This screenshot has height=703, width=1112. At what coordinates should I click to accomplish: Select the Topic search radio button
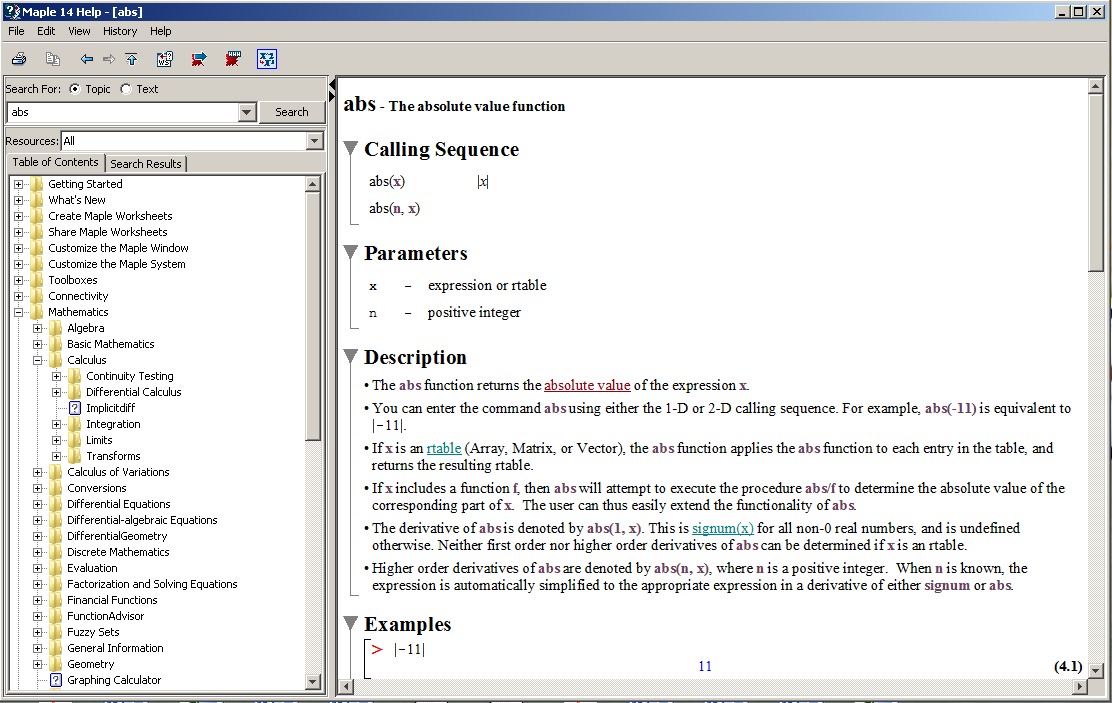click(x=74, y=89)
